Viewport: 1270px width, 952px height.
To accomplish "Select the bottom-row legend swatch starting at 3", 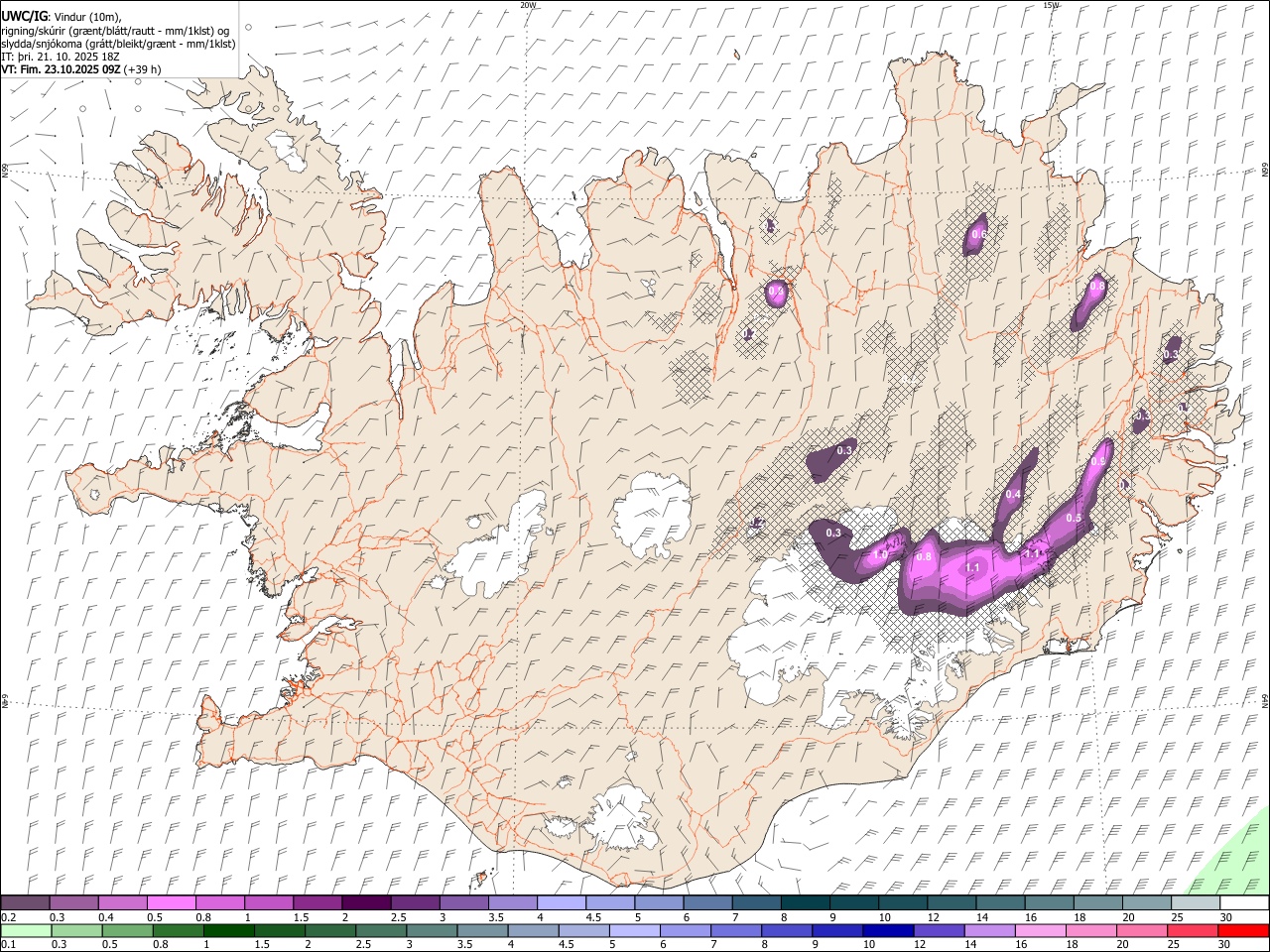I will coord(433,931).
